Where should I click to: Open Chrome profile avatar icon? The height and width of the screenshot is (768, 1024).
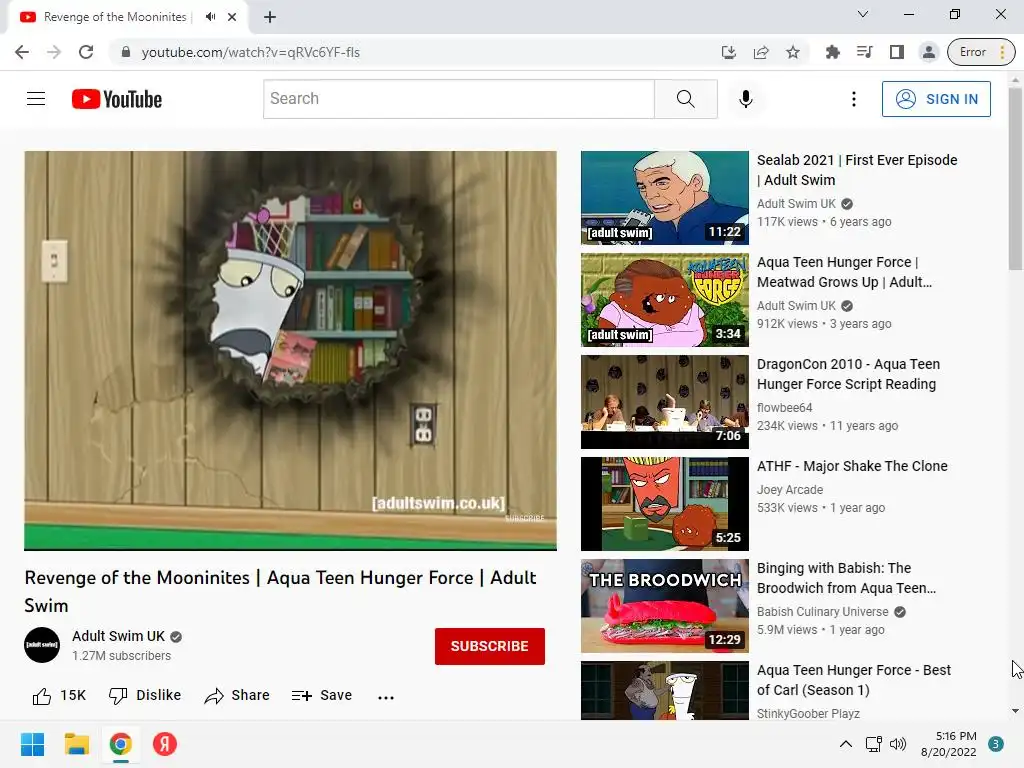[929, 52]
